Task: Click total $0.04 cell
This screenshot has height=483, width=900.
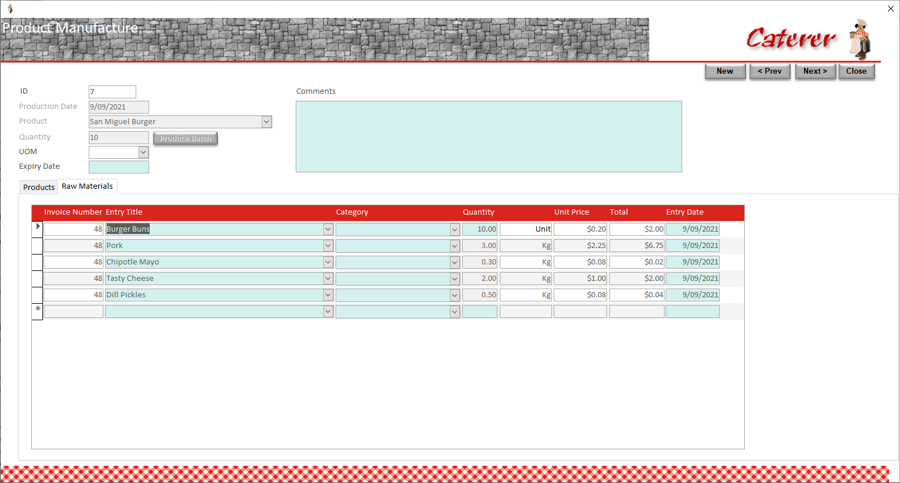Action: 637,295
